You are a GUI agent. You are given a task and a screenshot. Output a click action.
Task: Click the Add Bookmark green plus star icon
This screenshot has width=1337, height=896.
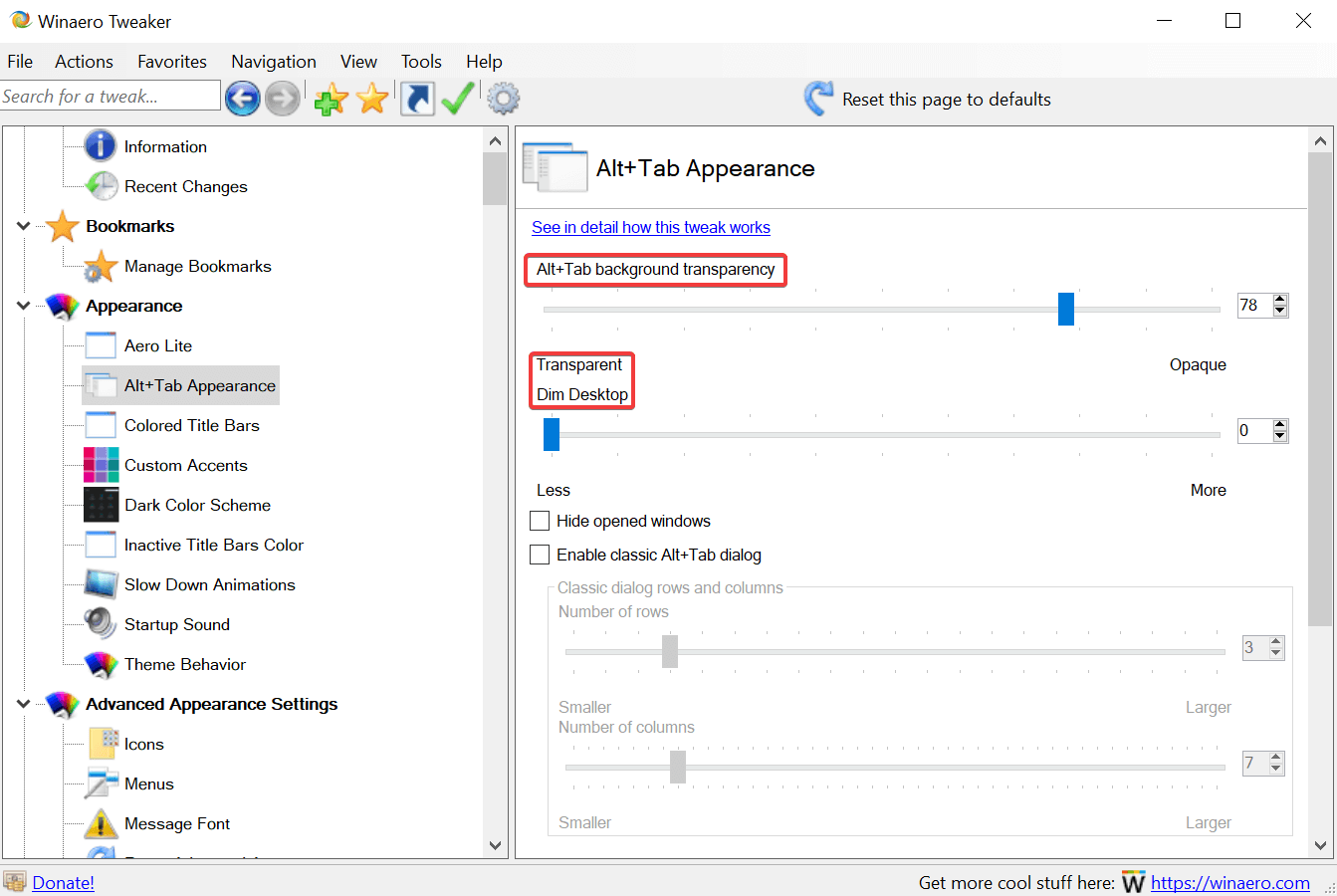click(331, 99)
